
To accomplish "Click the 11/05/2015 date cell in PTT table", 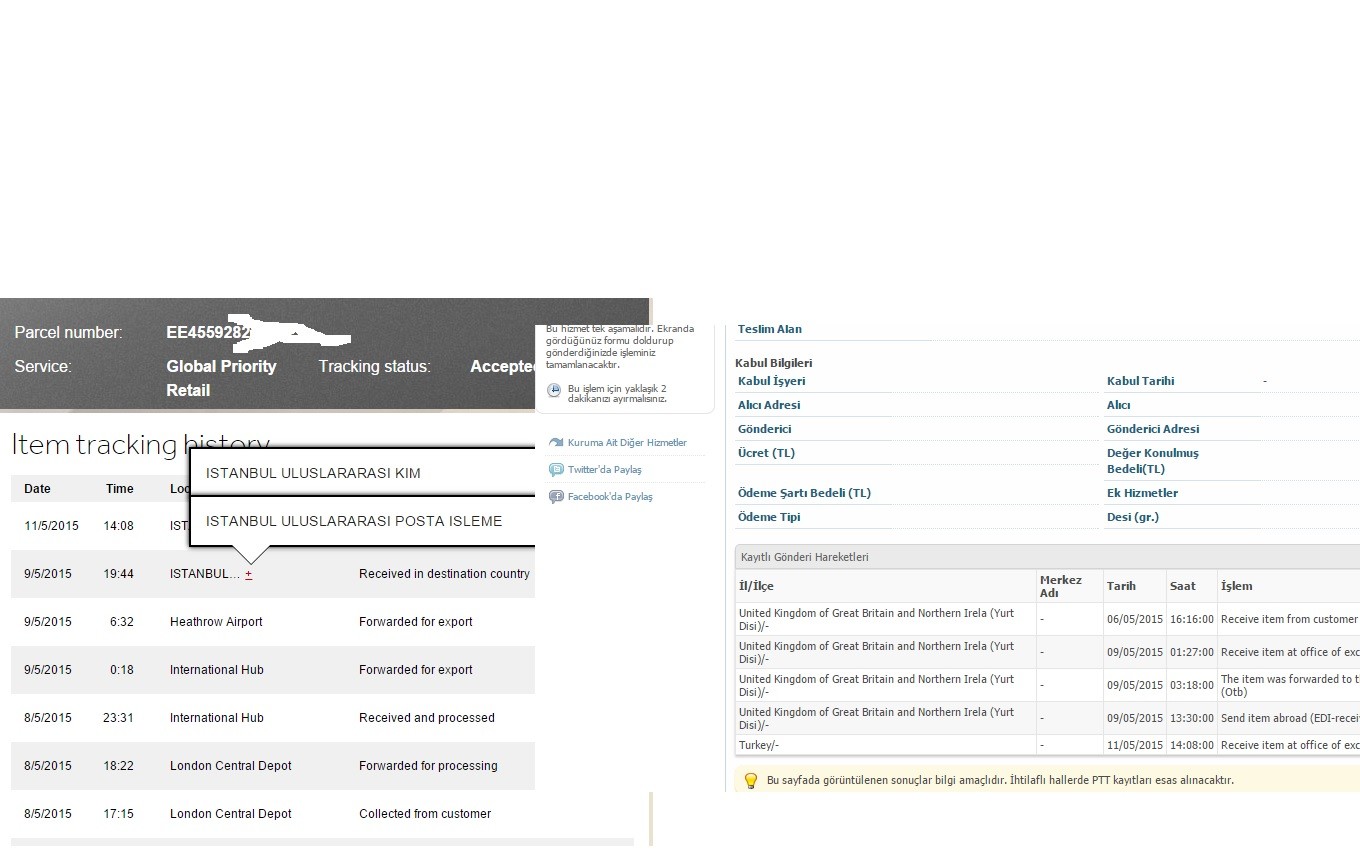I will coord(1135,745).
